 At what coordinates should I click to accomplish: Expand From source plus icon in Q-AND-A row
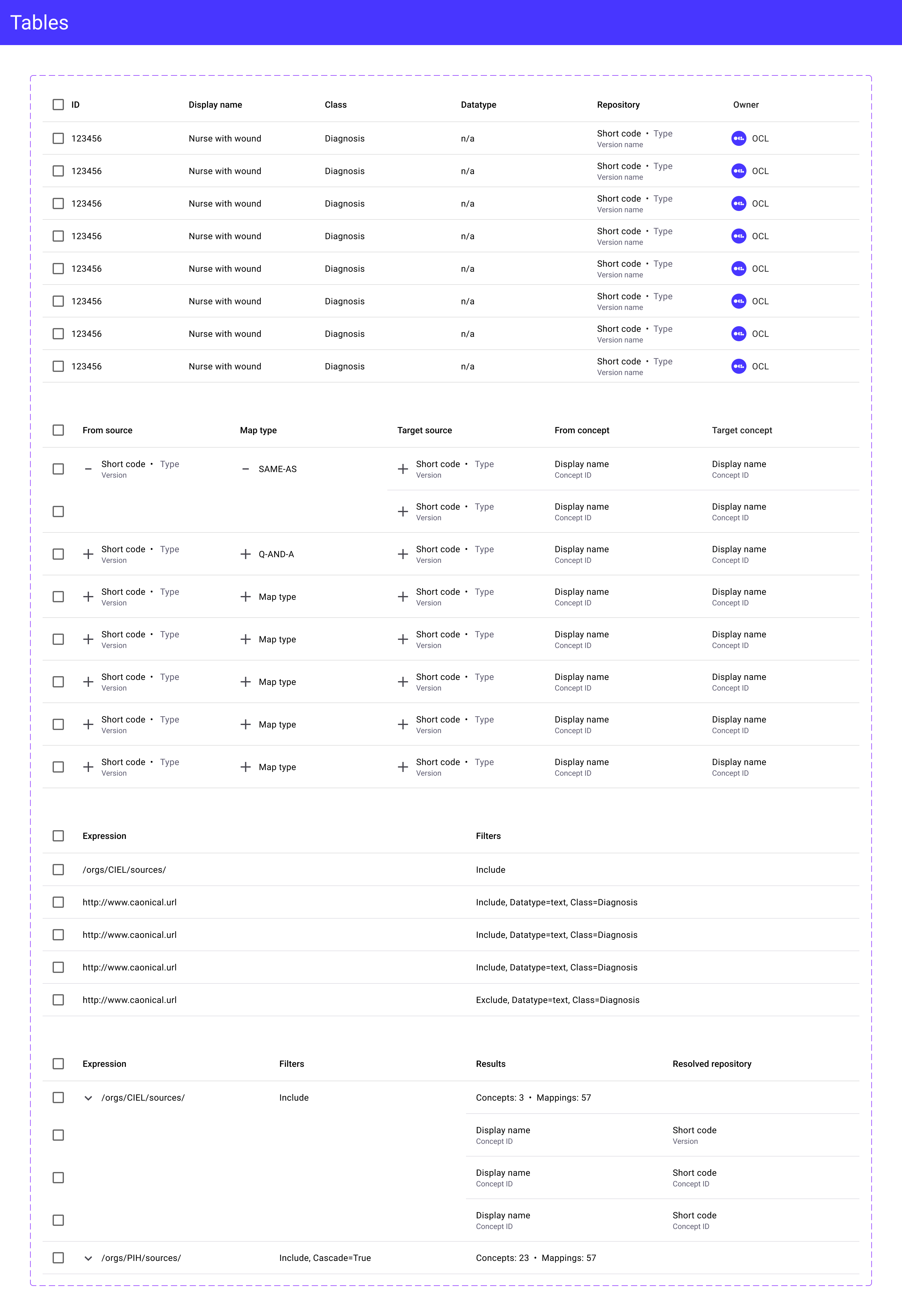click(x=88, y=554)
